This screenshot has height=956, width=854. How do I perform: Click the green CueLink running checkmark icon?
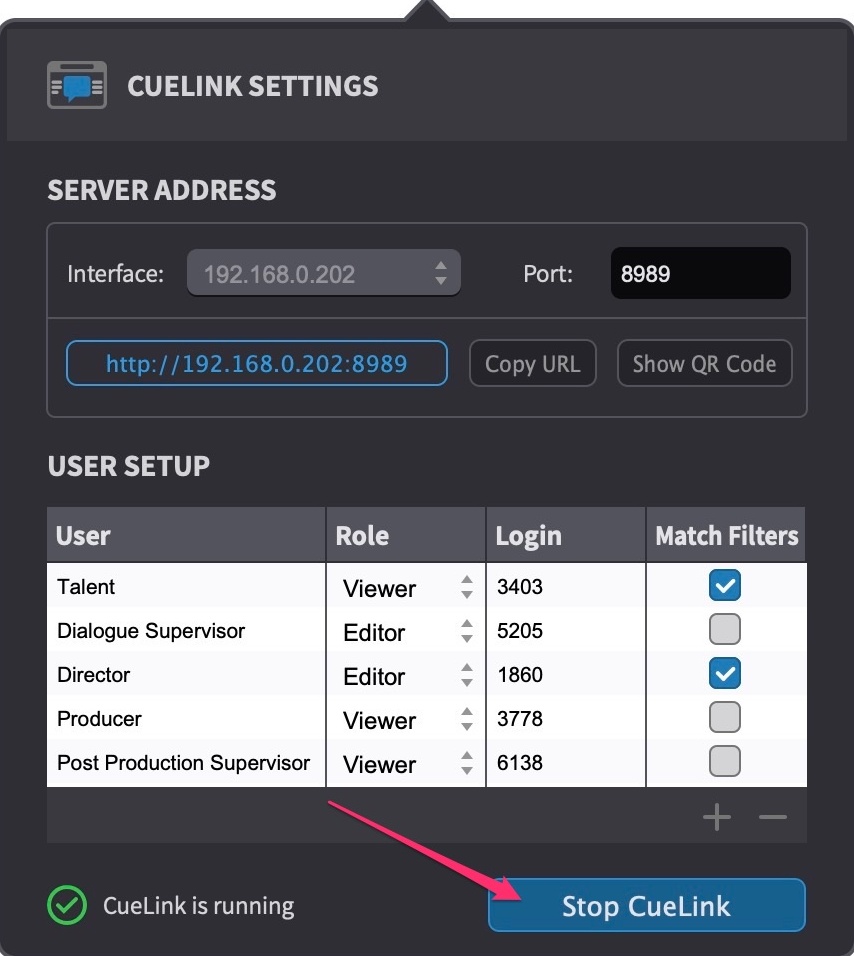point(67,905)
